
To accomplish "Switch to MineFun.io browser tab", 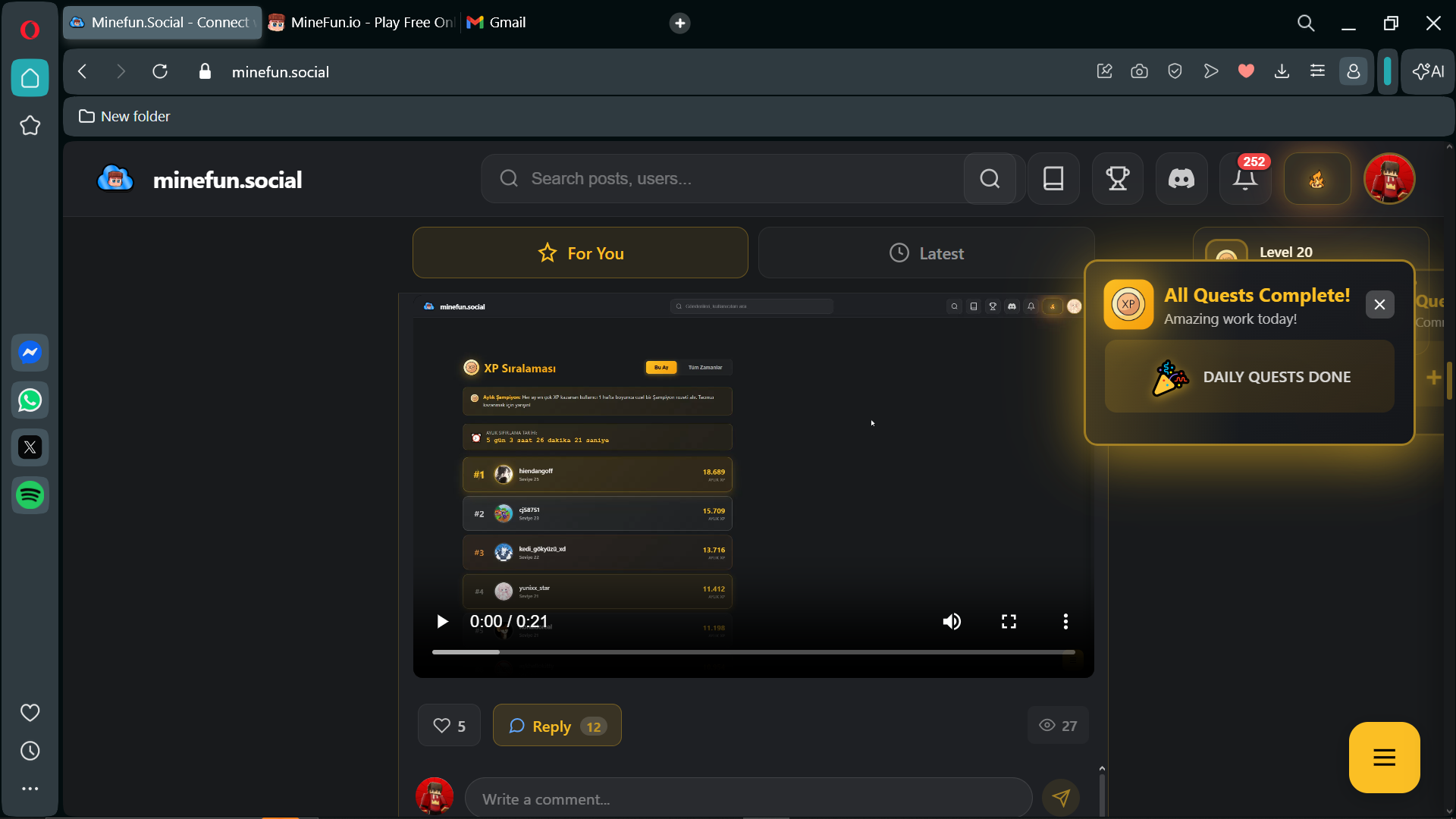I will 361,23.
